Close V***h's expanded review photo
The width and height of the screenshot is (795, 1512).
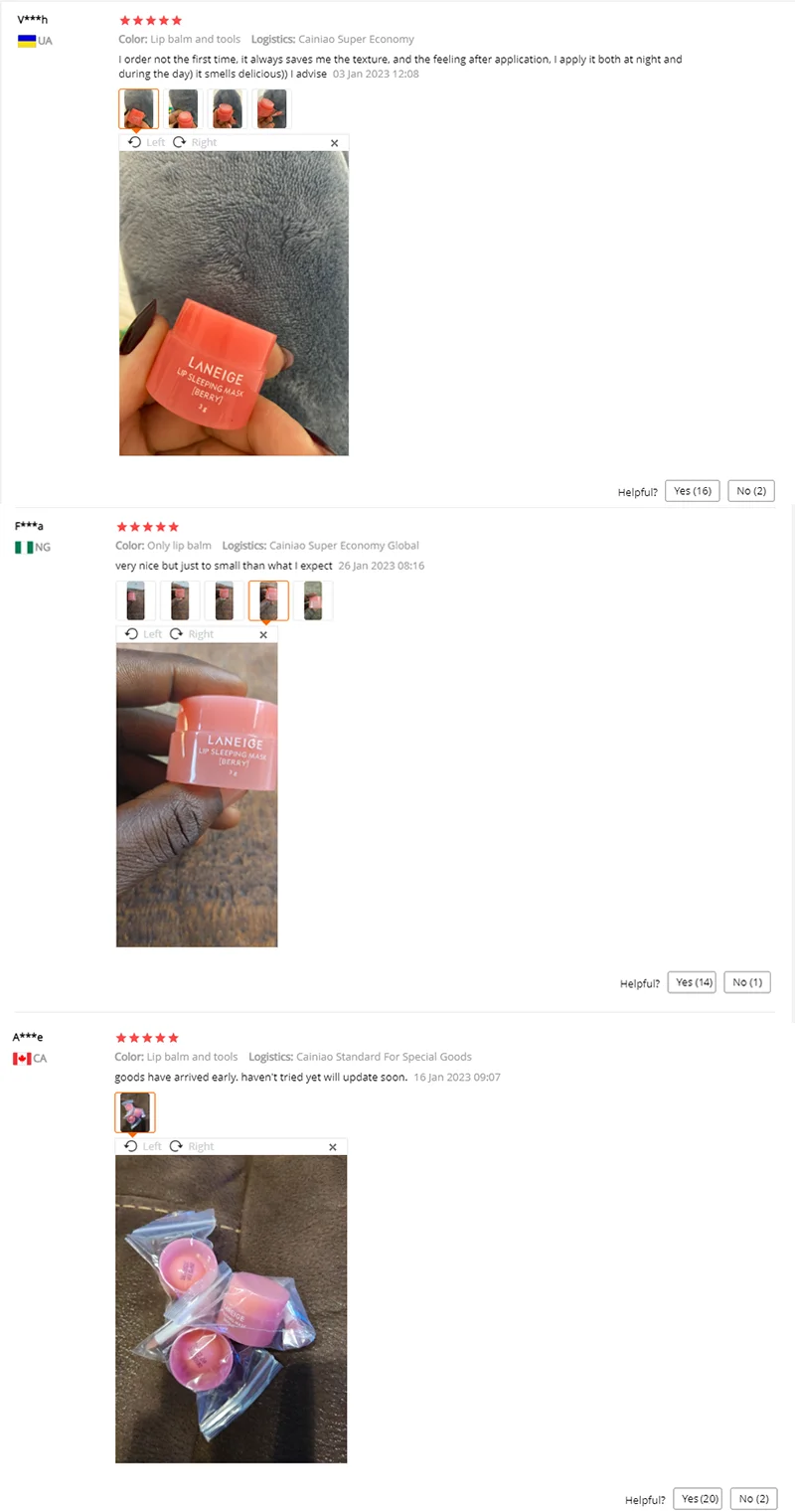(334, 143)
